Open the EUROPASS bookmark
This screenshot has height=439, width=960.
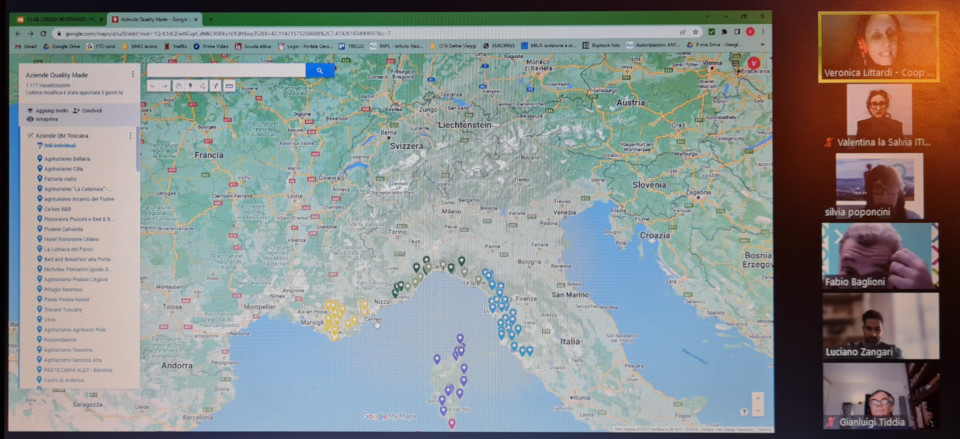tap(500, 45)
